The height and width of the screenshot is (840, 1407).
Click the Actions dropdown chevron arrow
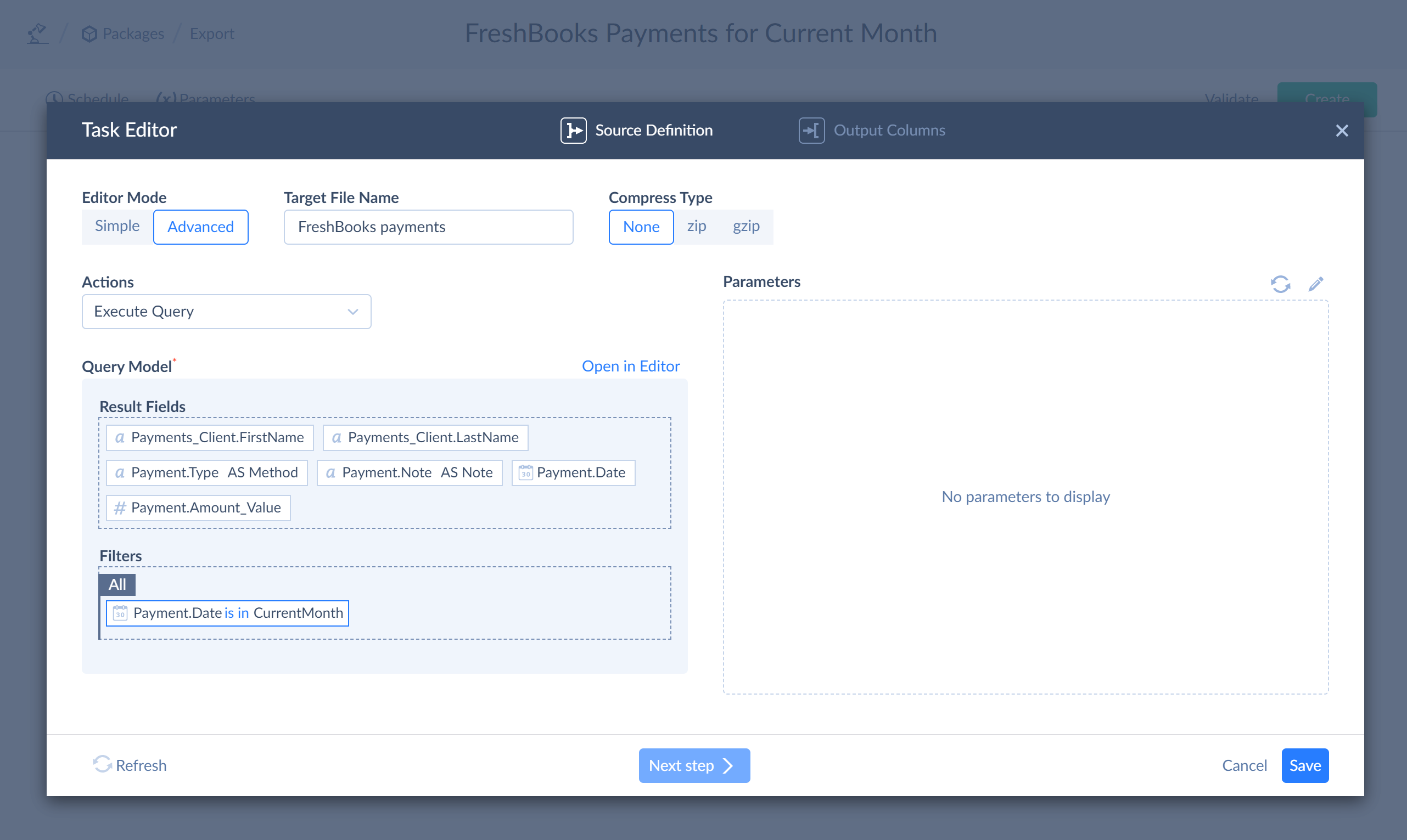tap(353, 311)
